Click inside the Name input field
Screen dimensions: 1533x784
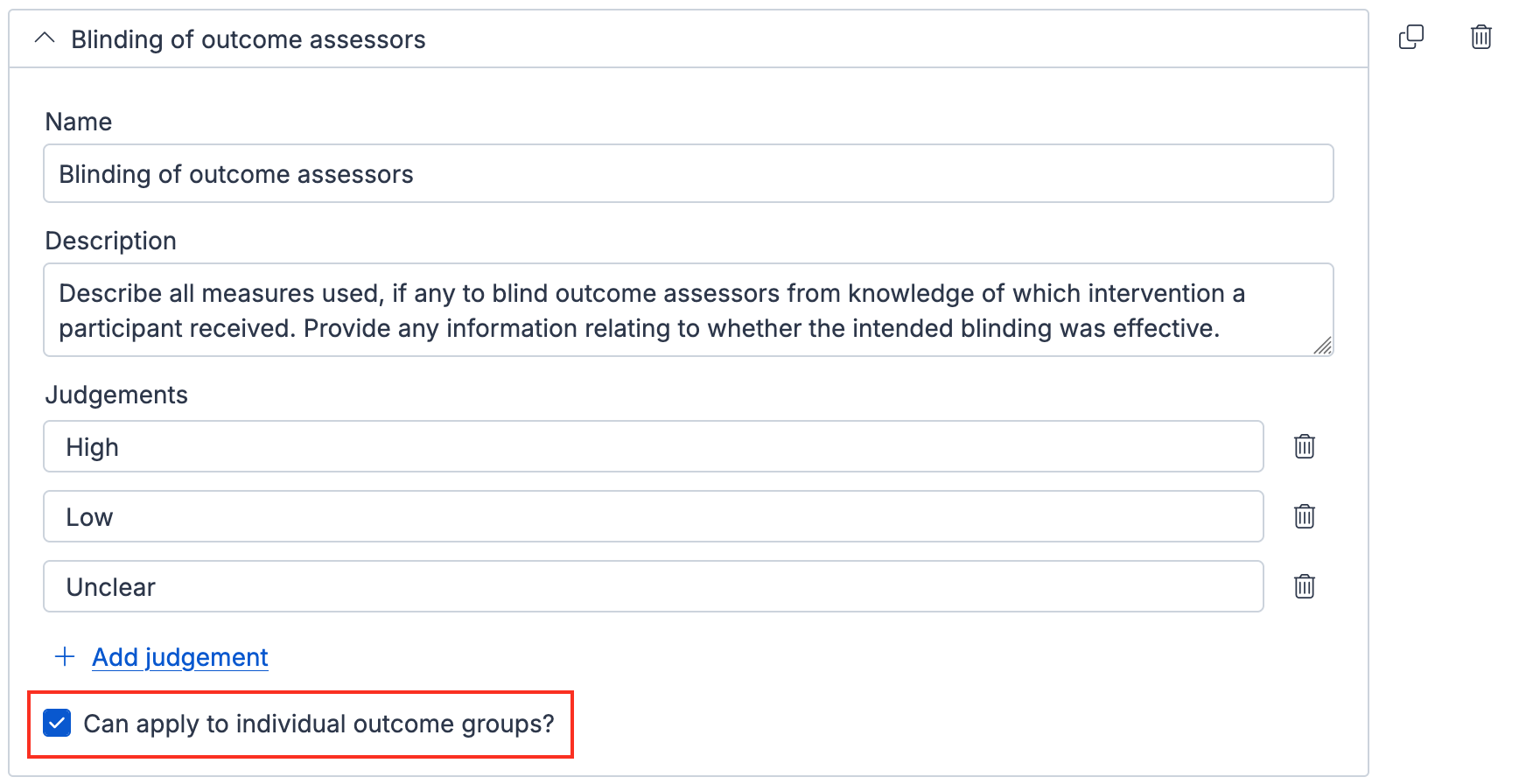[x=689, y=173]
